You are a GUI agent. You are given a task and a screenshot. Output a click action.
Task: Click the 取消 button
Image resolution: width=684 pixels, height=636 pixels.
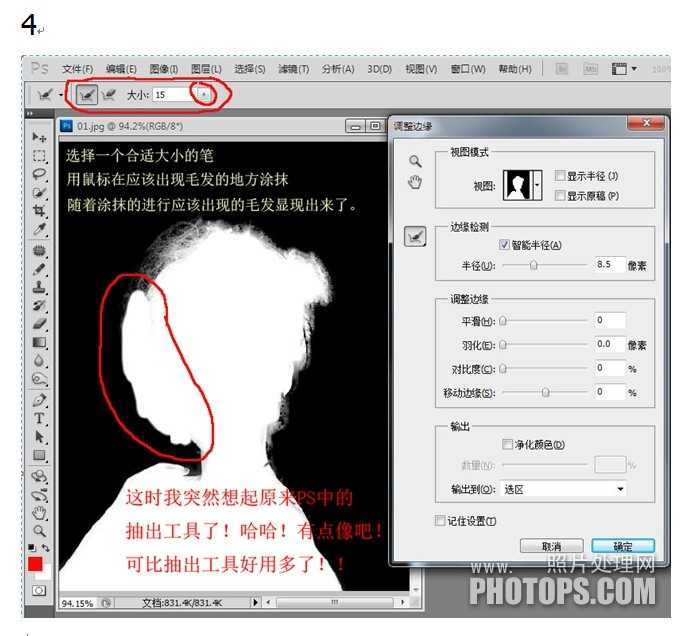pos(552,546)
